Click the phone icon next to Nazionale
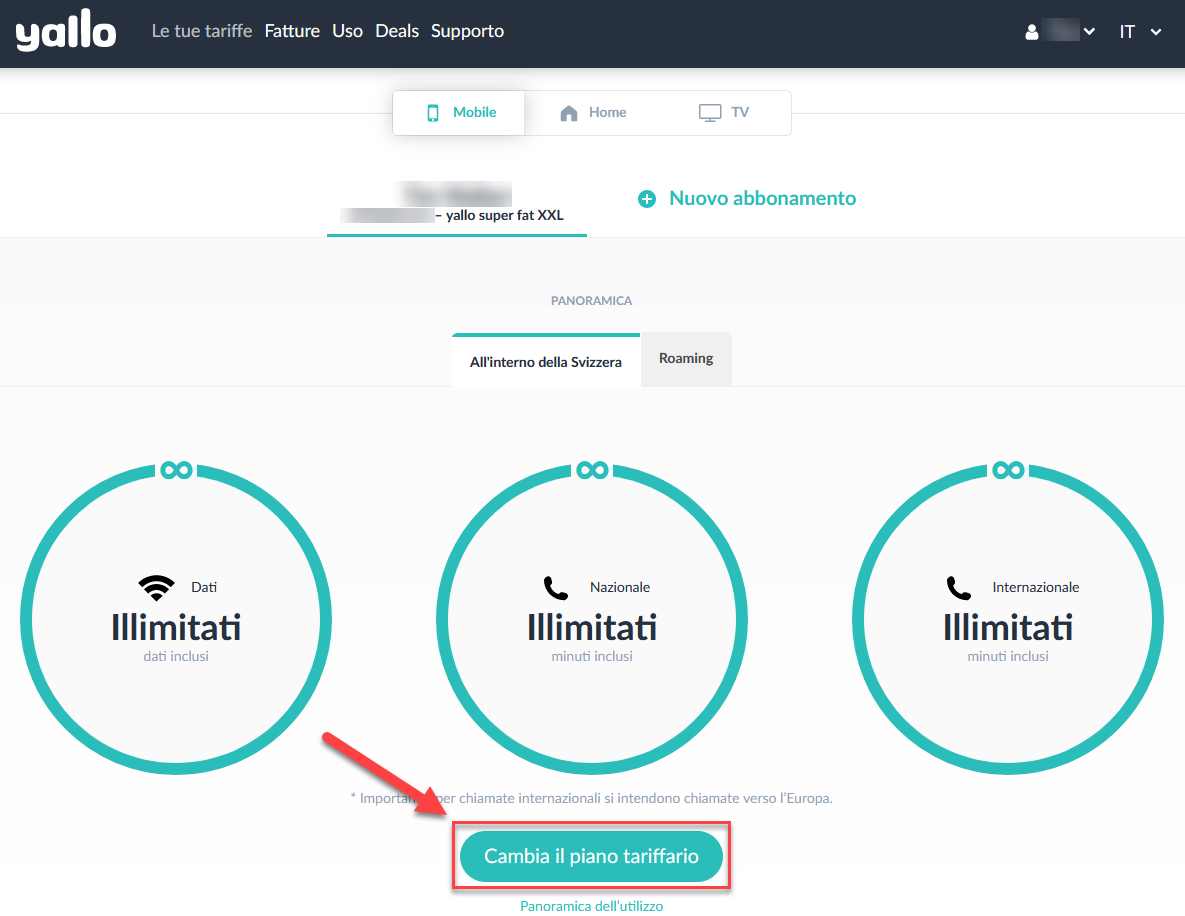Image resolution: width=1185 pixels, height=916 pixels. 555,588
